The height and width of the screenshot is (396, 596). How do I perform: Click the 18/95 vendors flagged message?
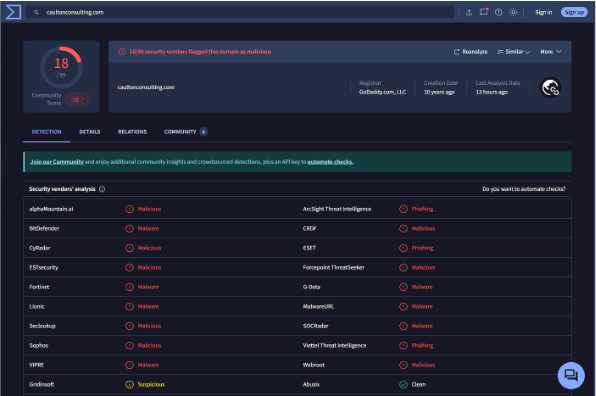(x=200, y=52)
